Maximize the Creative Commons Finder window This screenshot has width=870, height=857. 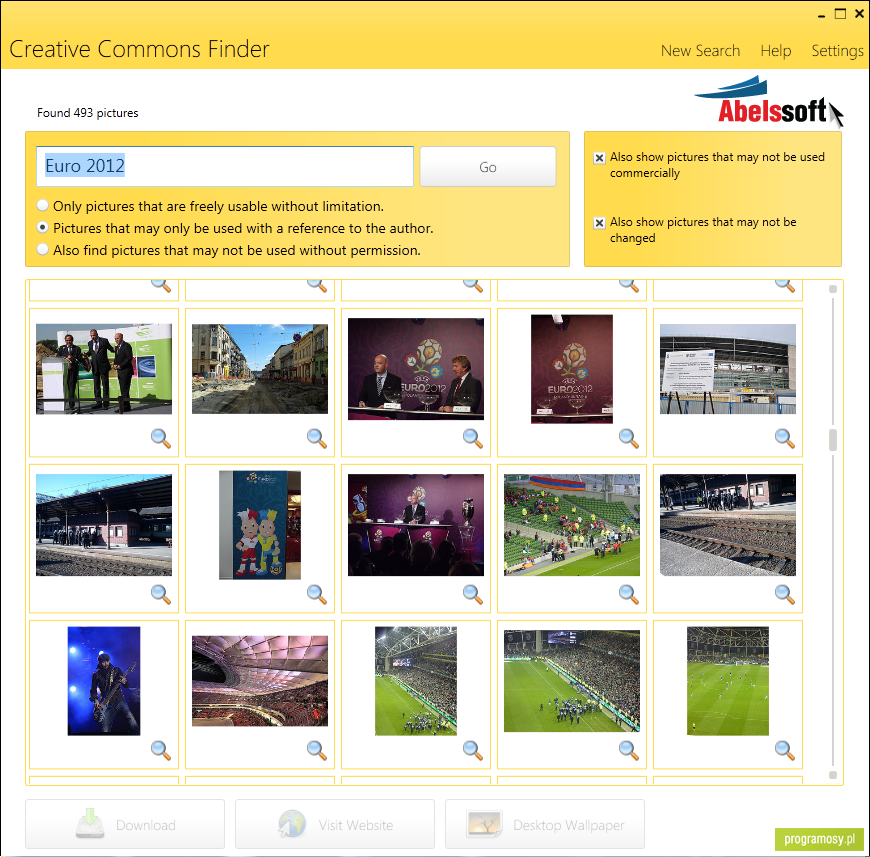pos(841,14)
